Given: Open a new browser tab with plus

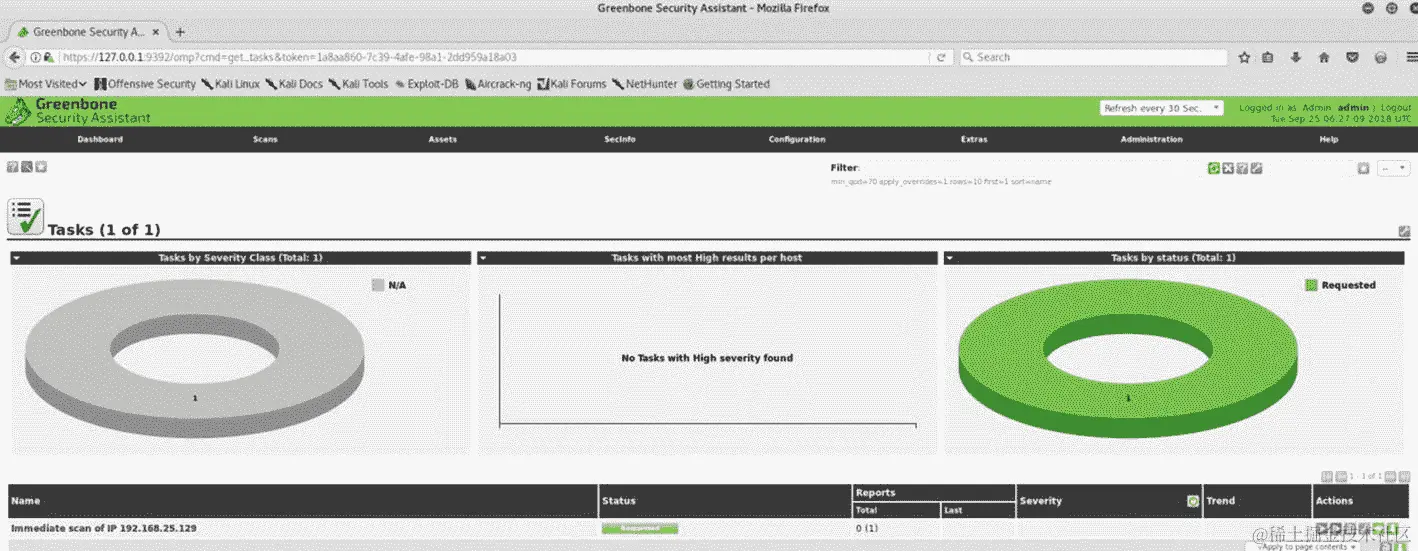Looking at the screenshot, I should [180, 32].
